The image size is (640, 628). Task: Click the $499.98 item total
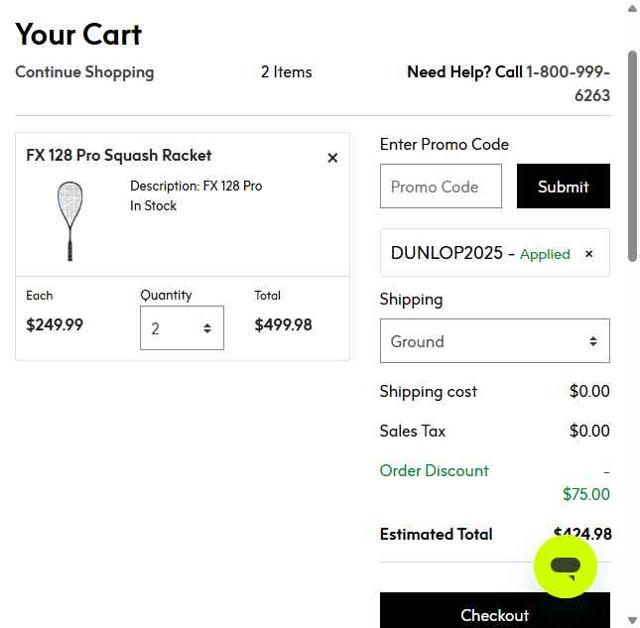283,325
